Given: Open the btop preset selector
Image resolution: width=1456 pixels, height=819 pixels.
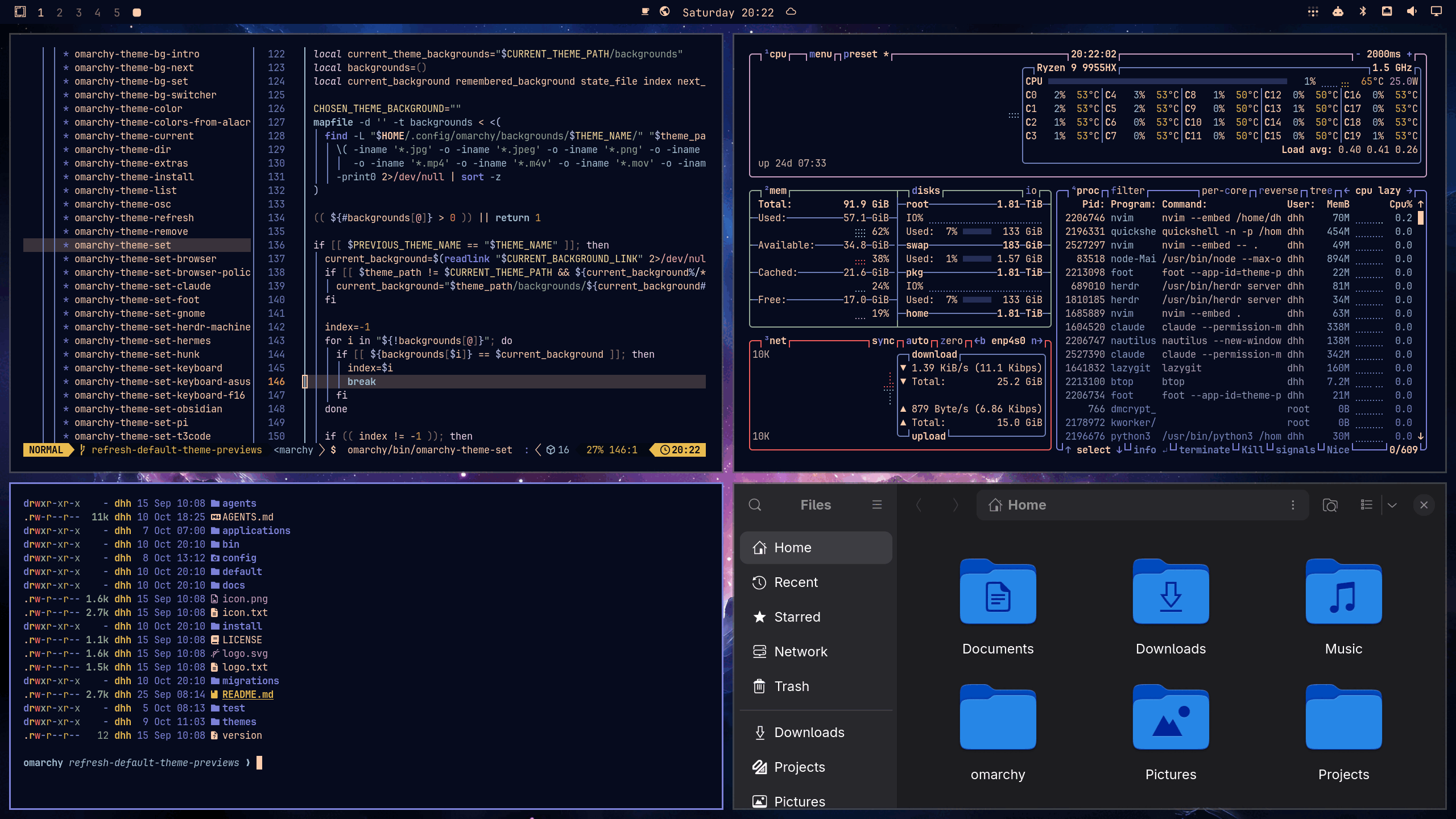Looking at the screenshot, I should (x=866, y=54).
